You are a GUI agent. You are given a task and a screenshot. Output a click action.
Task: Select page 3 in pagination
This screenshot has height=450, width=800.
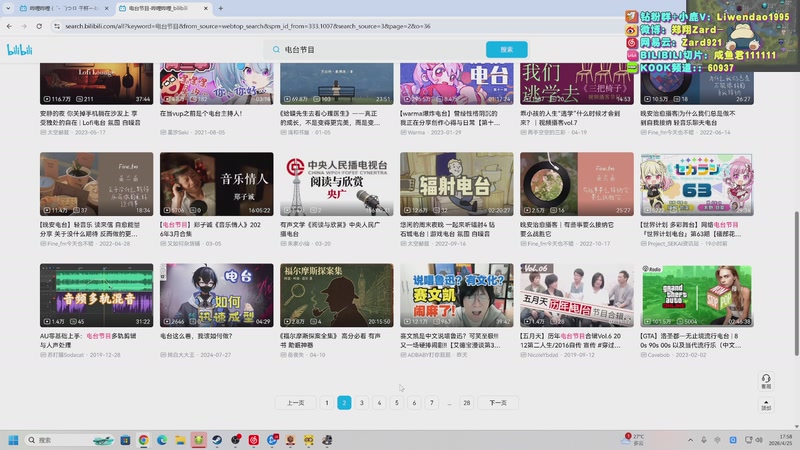[x=362, y=403]
